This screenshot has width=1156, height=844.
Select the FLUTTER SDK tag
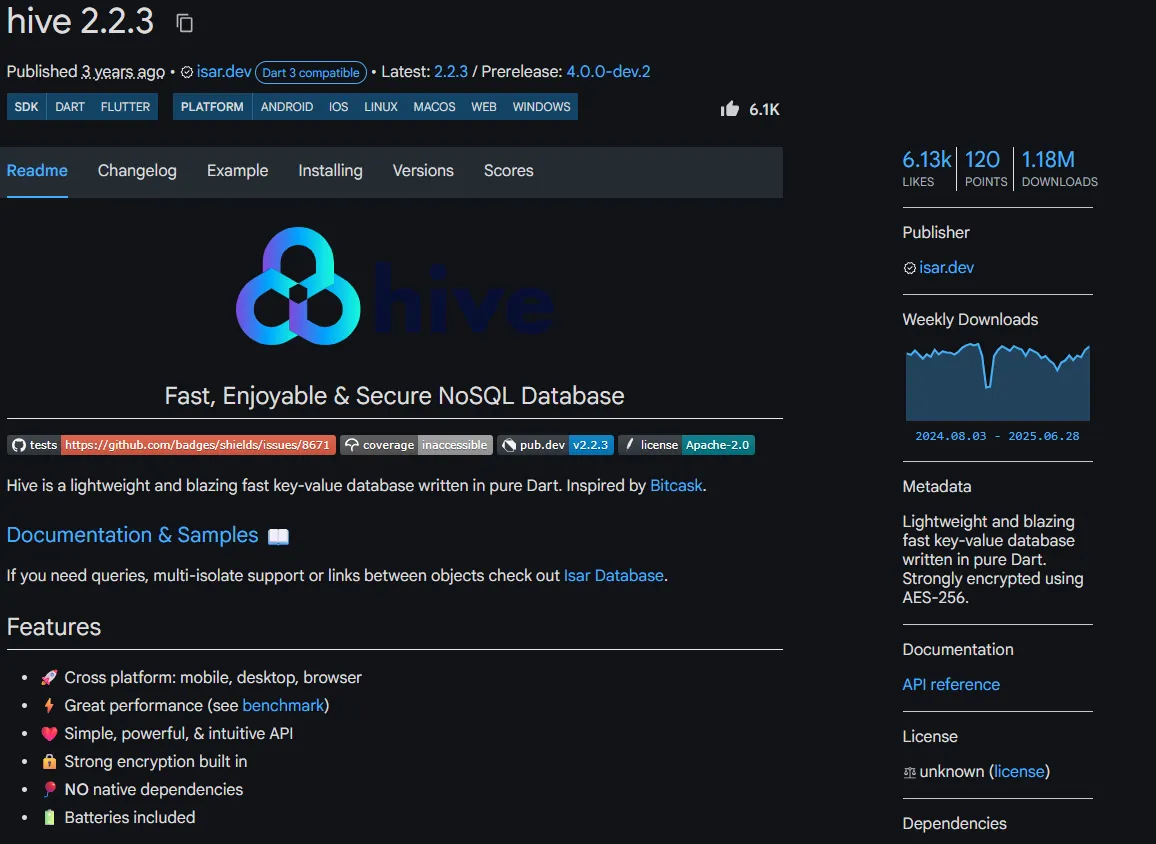pos(125,107)
